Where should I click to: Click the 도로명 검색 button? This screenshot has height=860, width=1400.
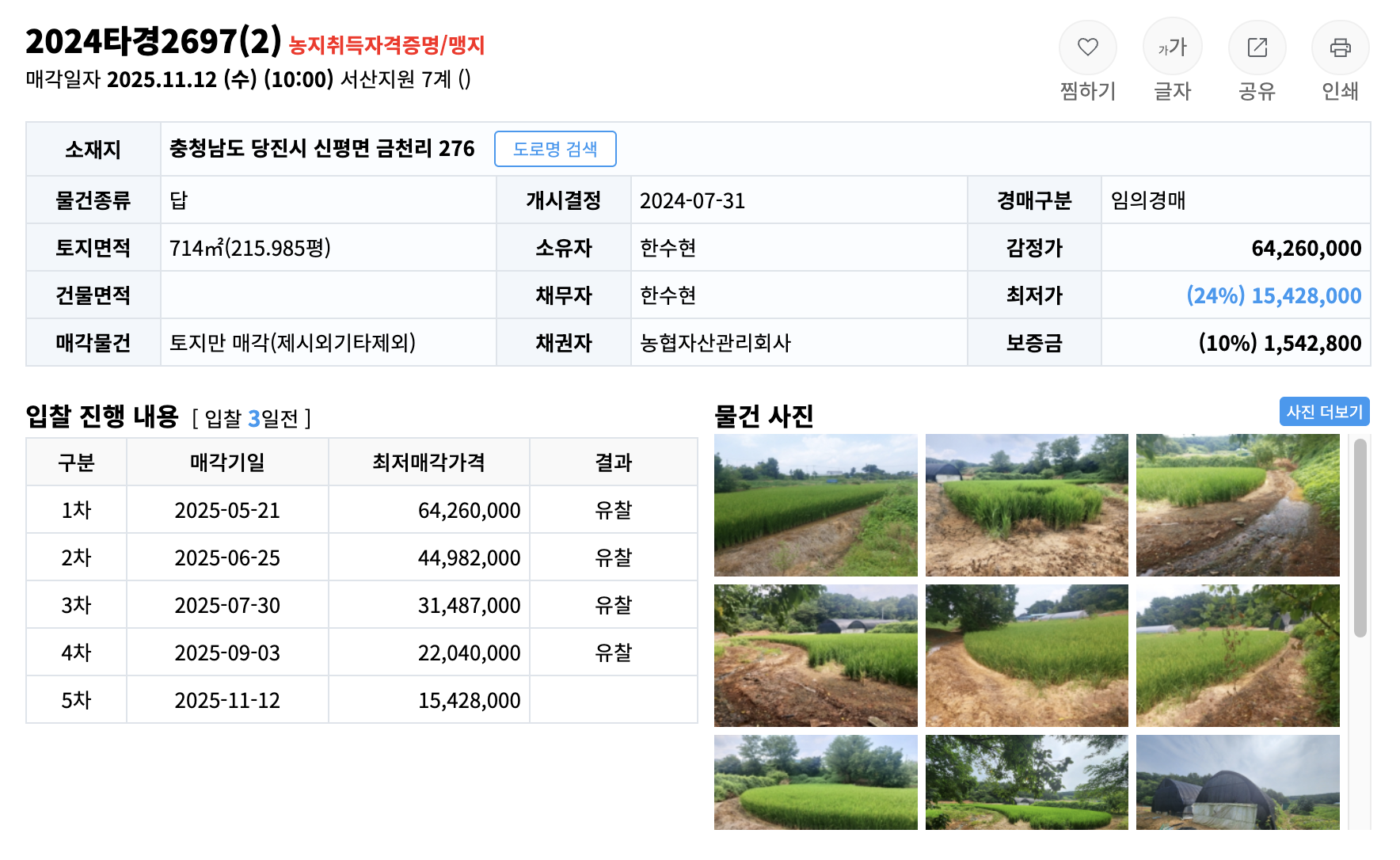pos(555,149)
